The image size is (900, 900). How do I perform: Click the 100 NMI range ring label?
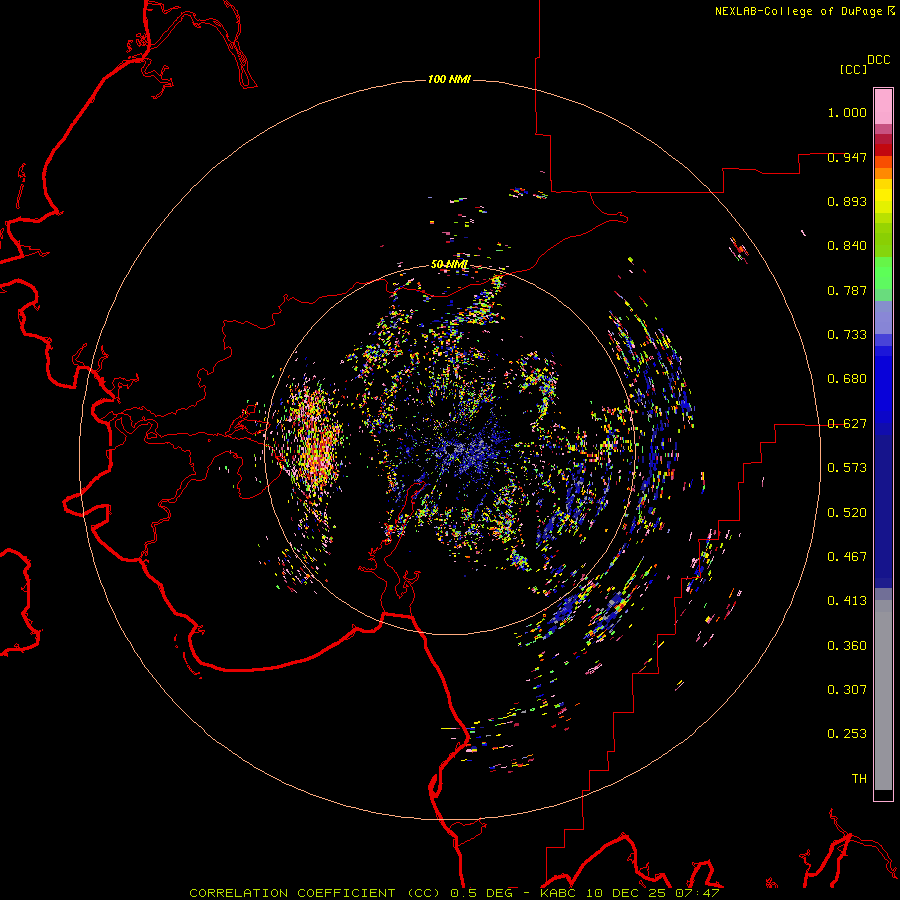pos(449,79)
